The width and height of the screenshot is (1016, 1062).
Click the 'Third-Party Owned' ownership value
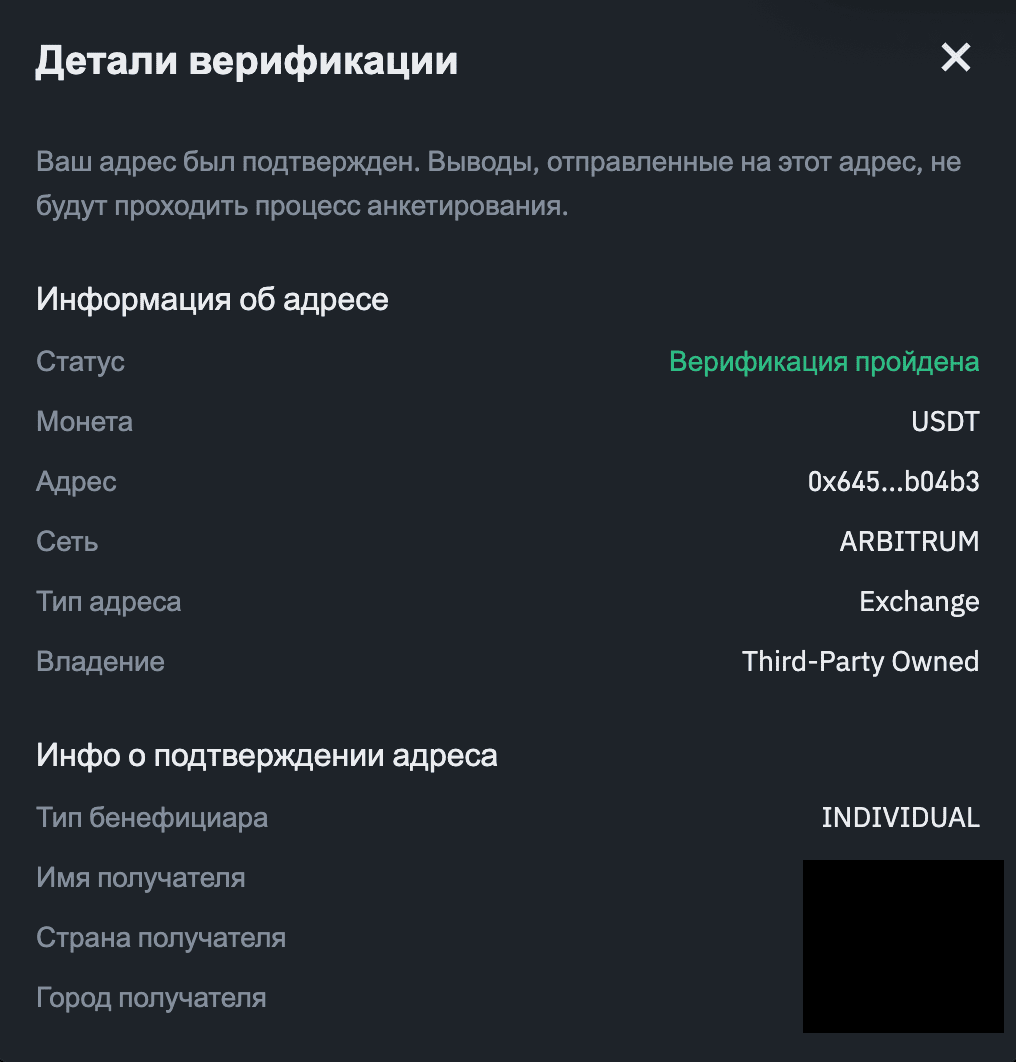[x=860, y=661]
